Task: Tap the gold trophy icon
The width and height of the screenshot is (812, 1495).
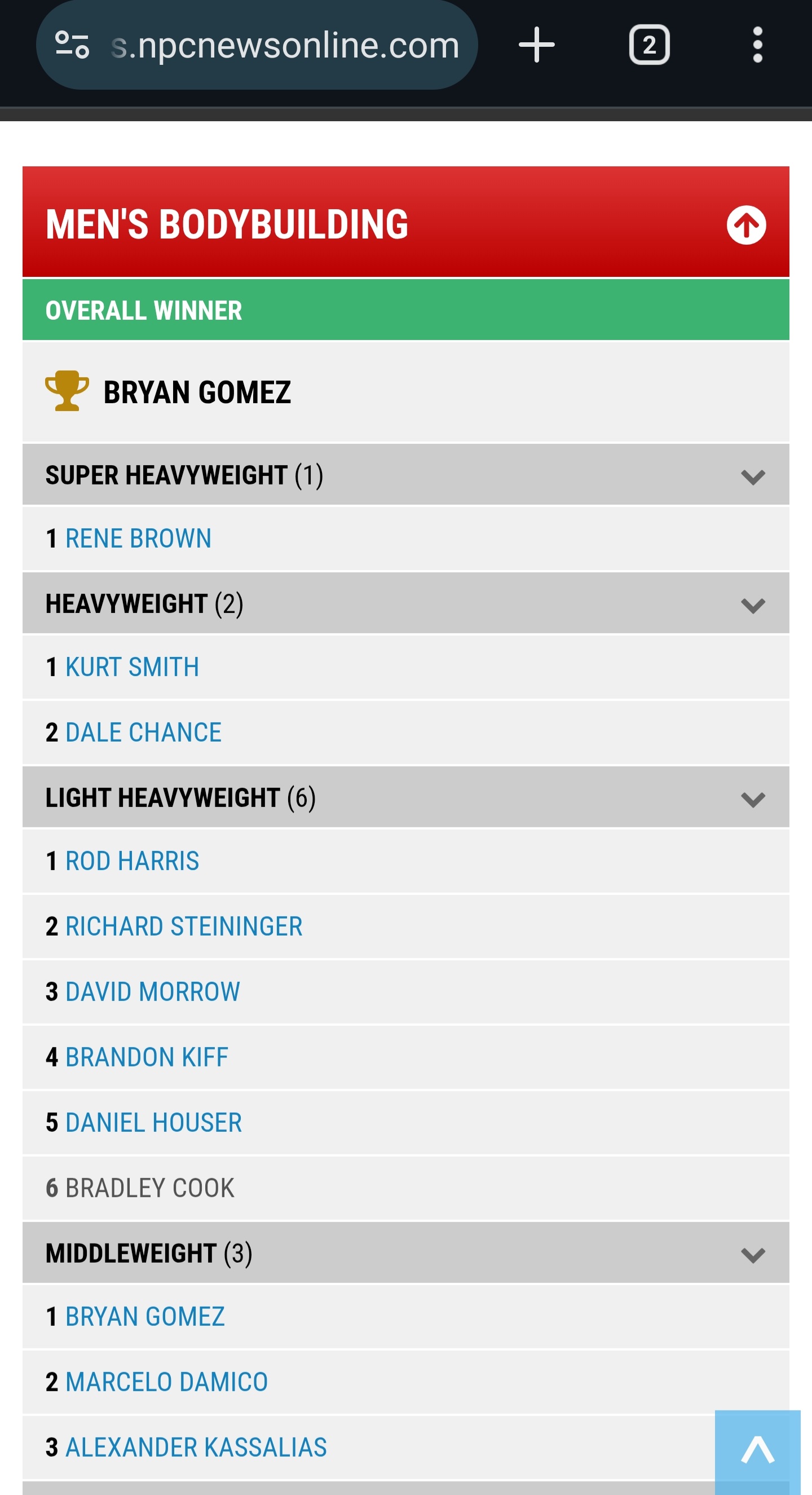Action: coord(67,391)
